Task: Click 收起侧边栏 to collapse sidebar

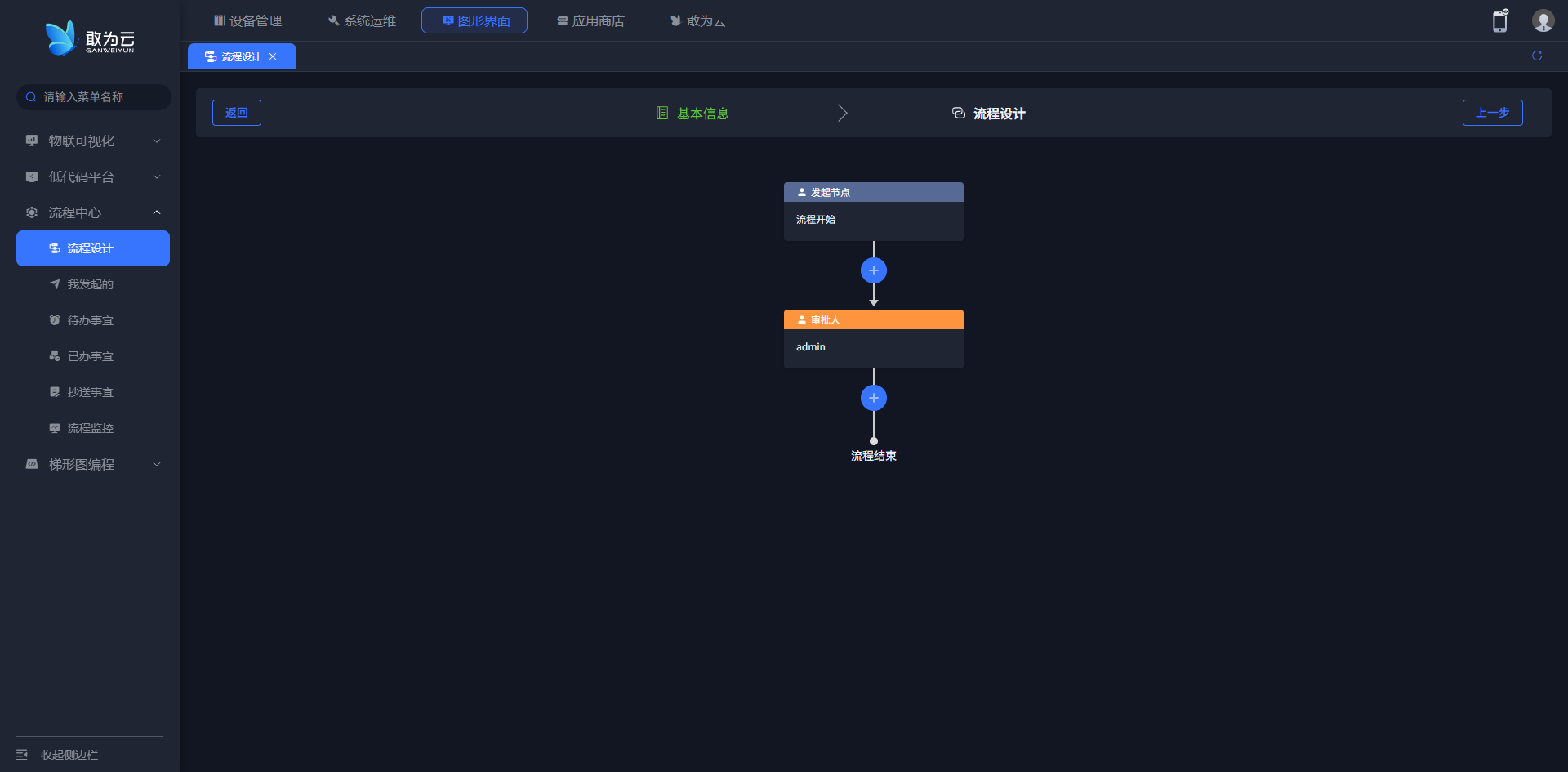Action: pyautogui.click(x=69, y=755)
